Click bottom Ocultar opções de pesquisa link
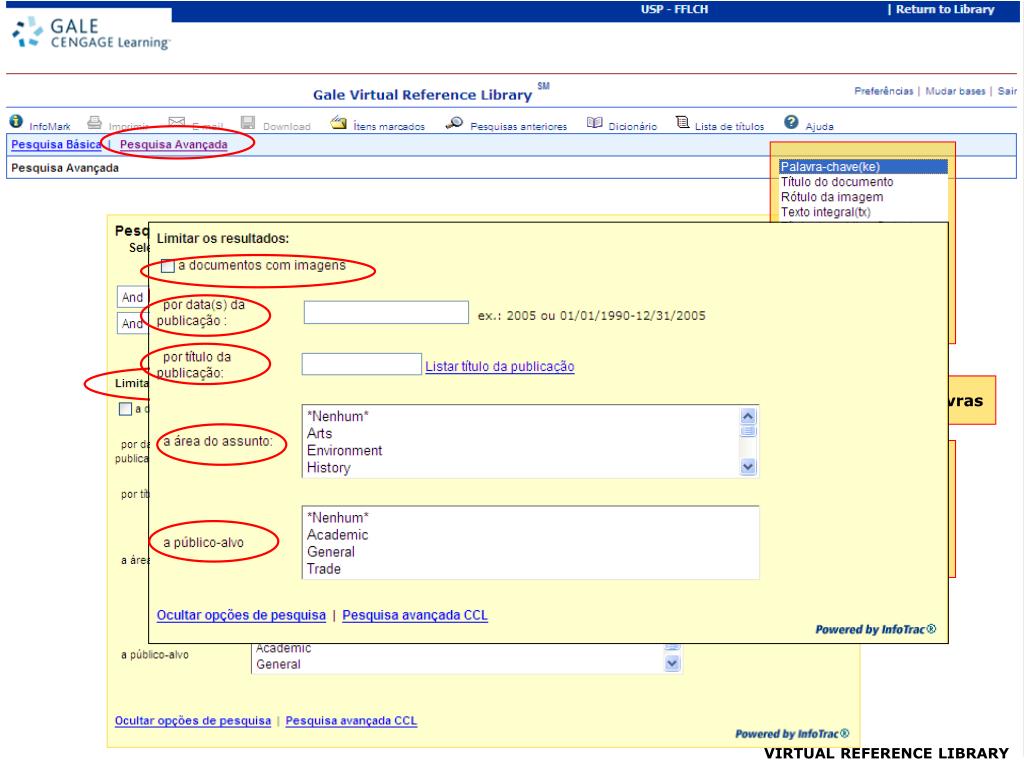 tap(193, 720)
